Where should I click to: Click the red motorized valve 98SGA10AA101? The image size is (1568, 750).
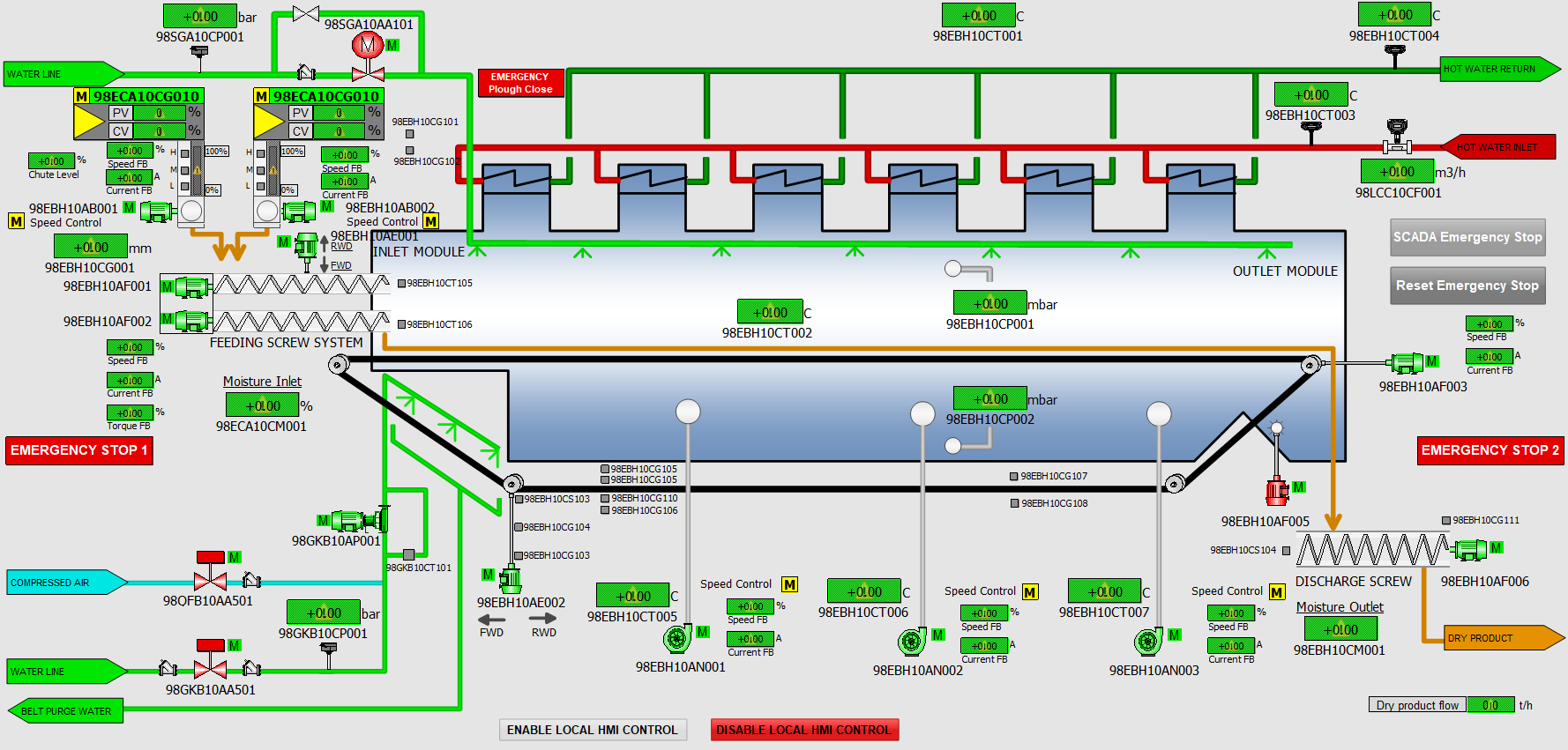click(368, 55)
